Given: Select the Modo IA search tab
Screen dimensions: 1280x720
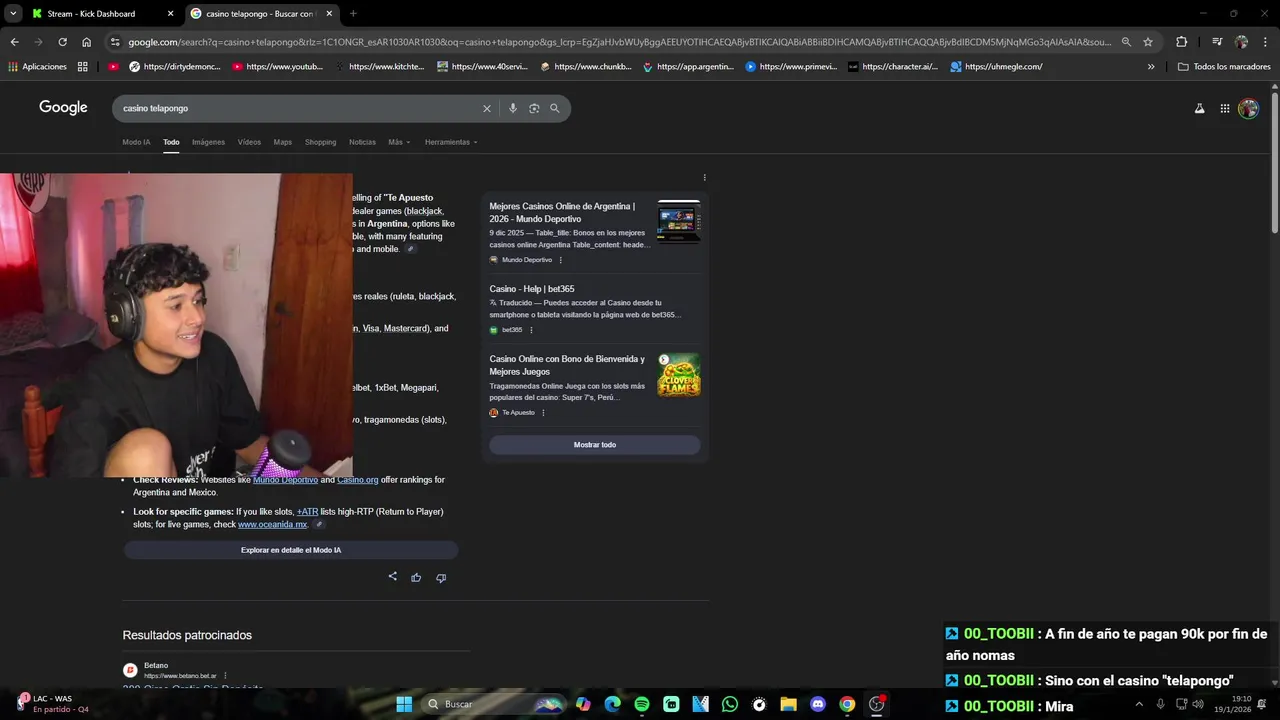Looking at the screenshot, I should coord(136,142).
